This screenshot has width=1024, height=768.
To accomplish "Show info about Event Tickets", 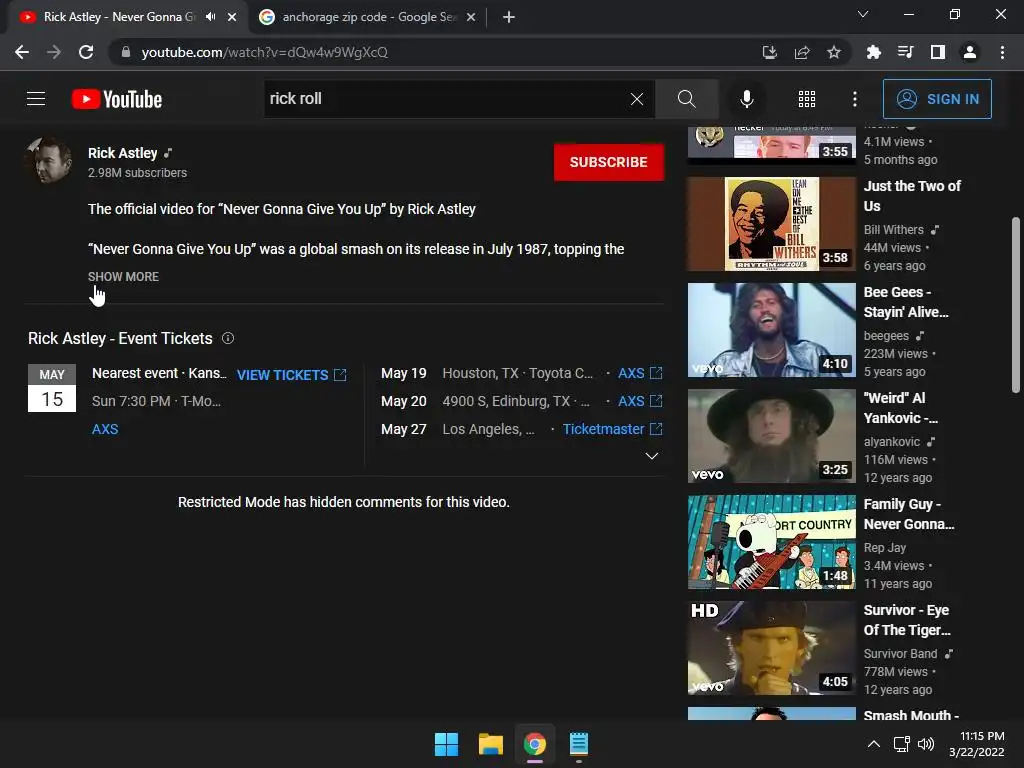I will (228, 338).
